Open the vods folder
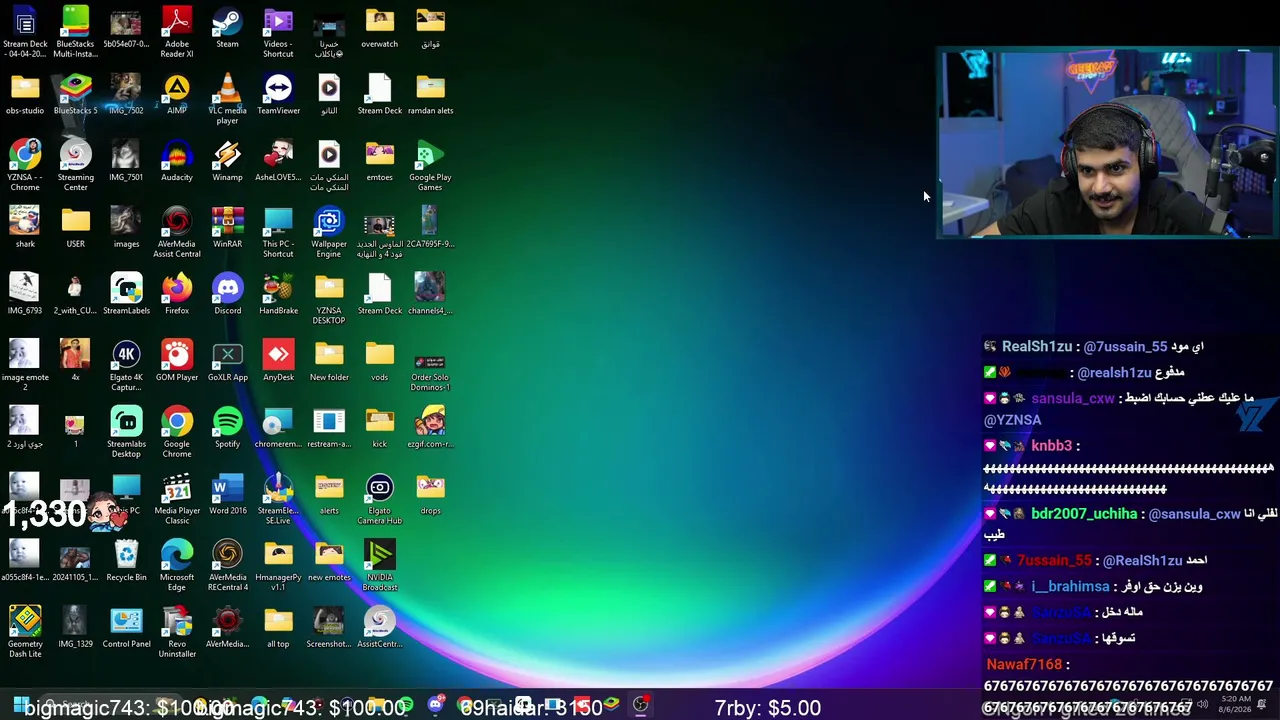 point(379,361)
